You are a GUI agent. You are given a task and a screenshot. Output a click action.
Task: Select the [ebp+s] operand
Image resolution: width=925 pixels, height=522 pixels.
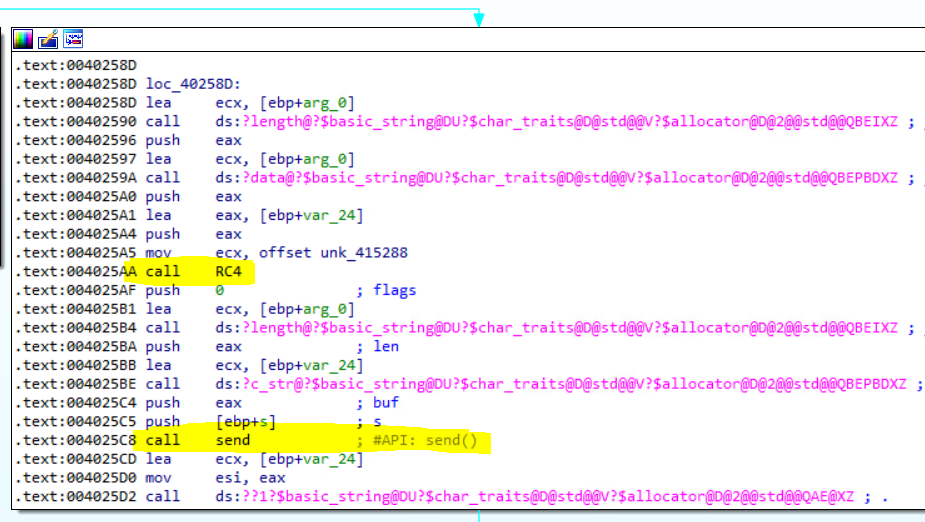245,421
